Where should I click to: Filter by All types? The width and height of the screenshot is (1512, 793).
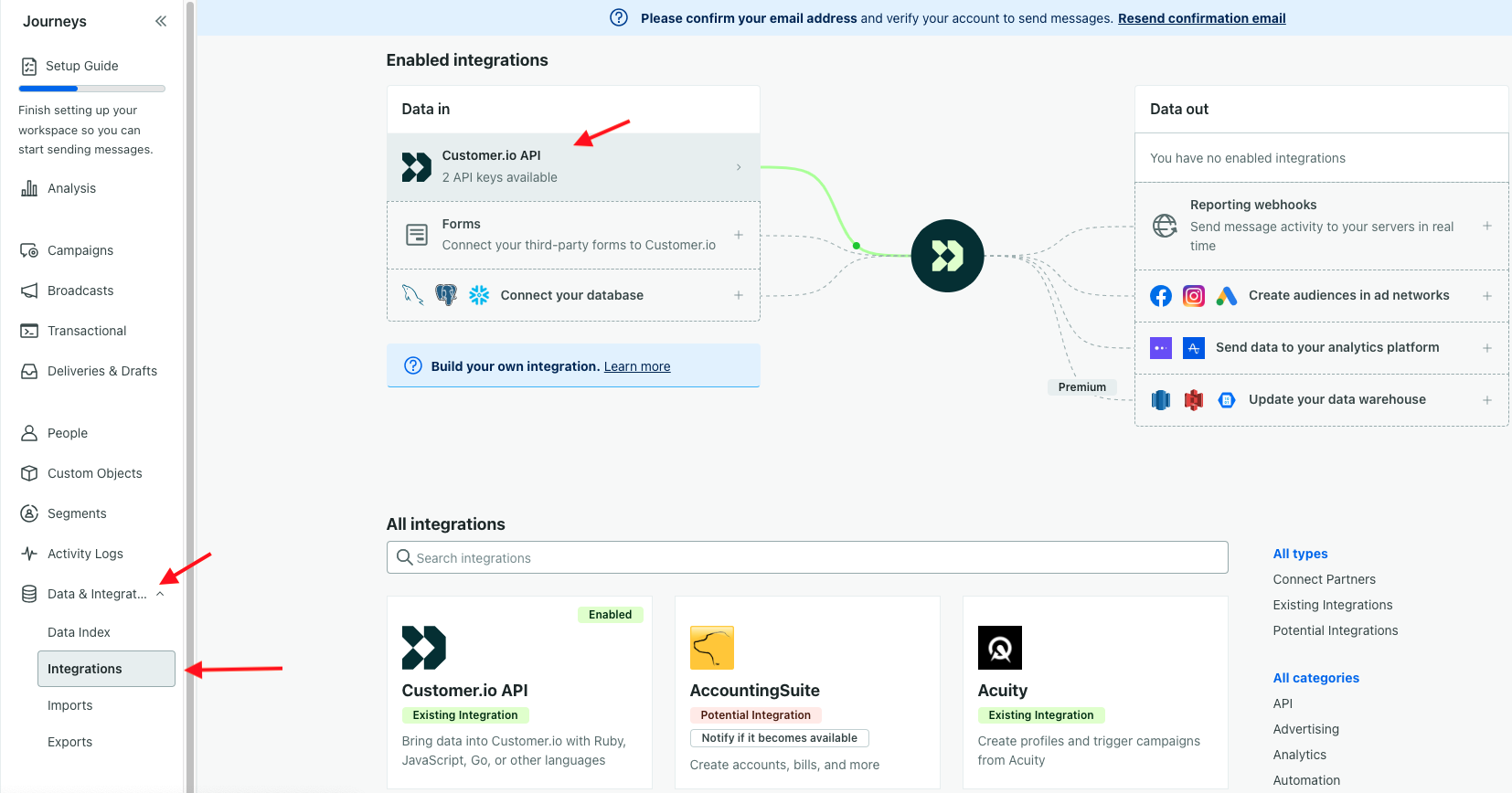1300,554
